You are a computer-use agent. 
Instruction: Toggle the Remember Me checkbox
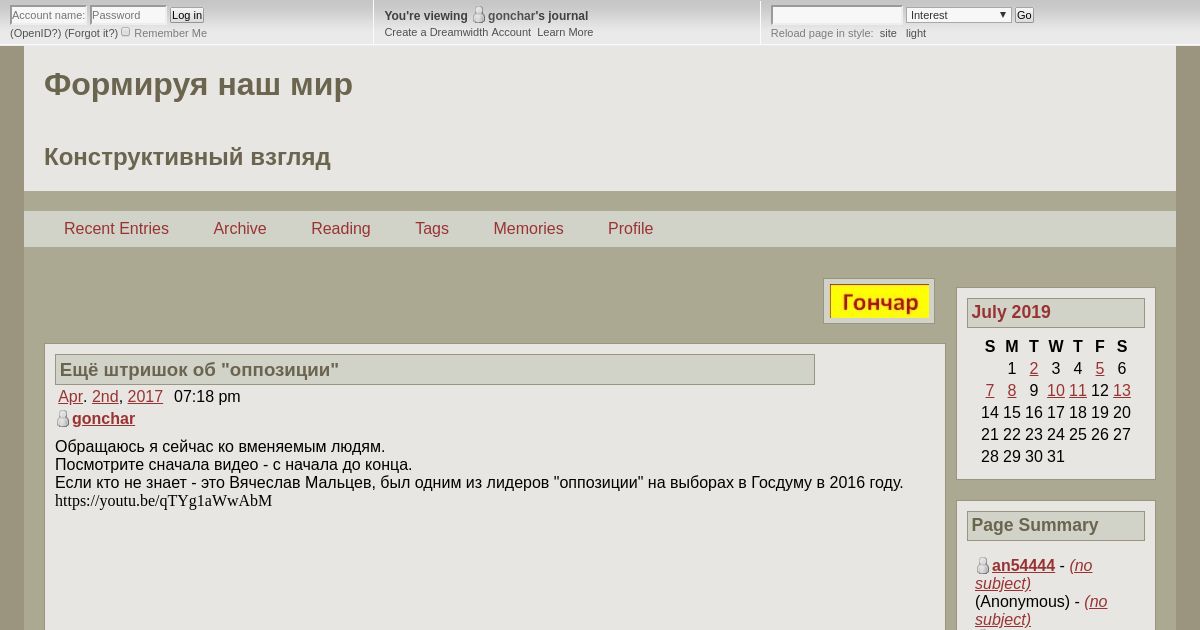point(126,32)
